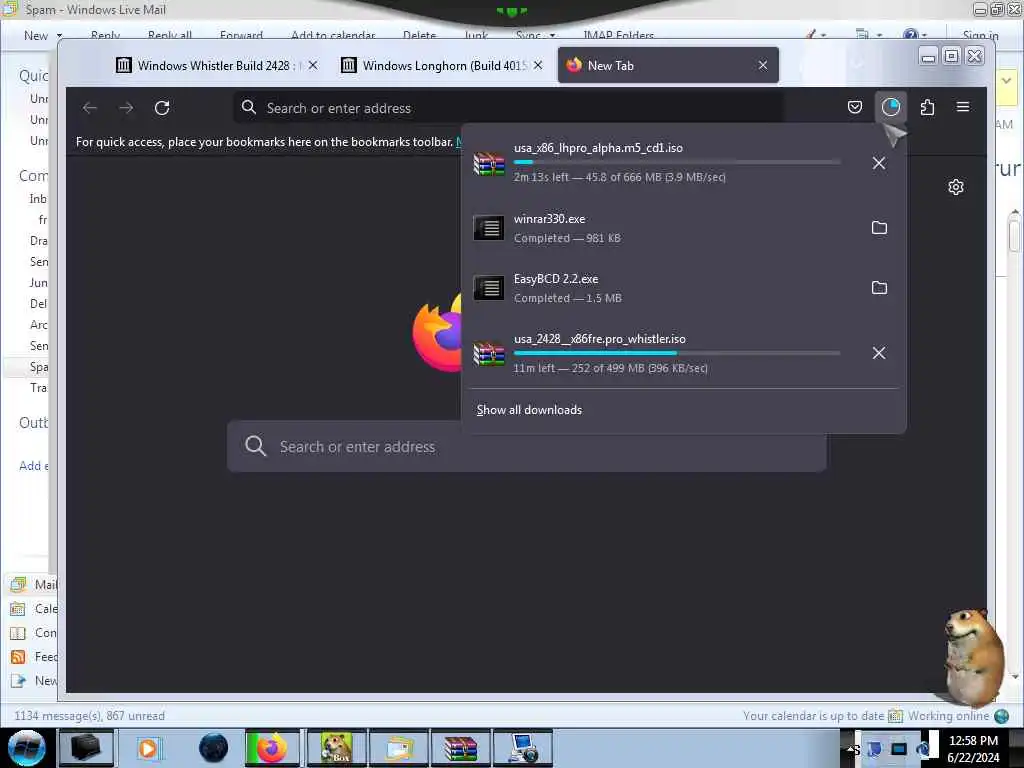Viewport: 1024px width, 768px height.
Task: Open Newsgroups shortcut in Live Mail sidebar
Action: [33, 681]
